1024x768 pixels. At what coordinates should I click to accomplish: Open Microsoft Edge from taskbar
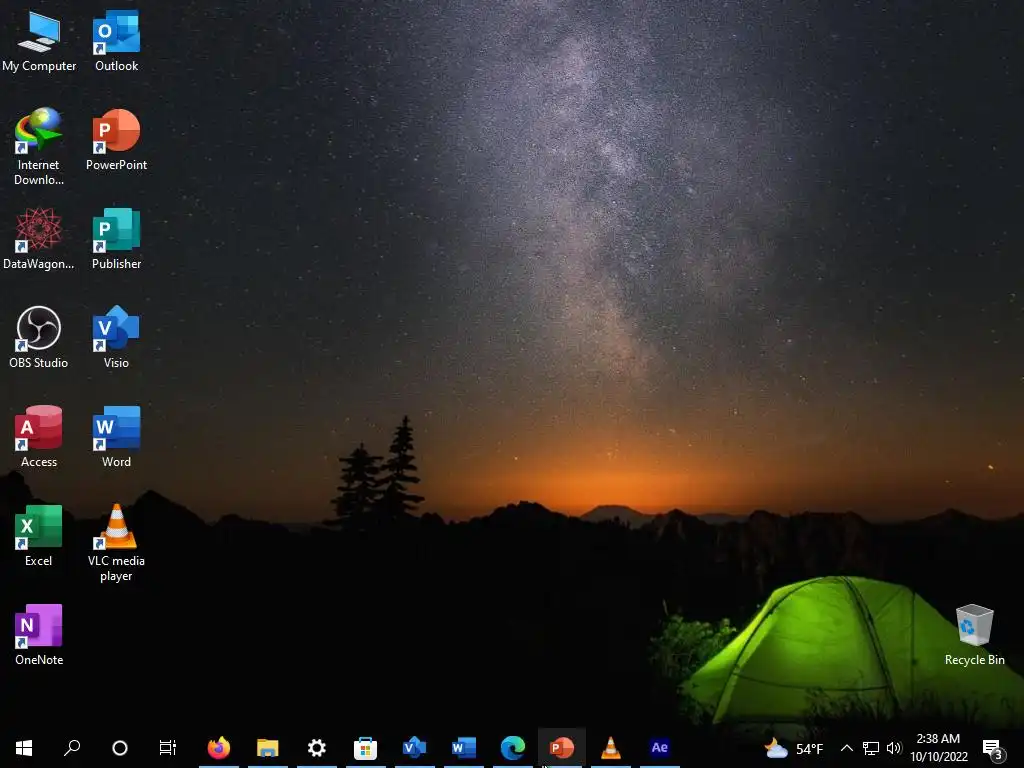tap(513, 748)
